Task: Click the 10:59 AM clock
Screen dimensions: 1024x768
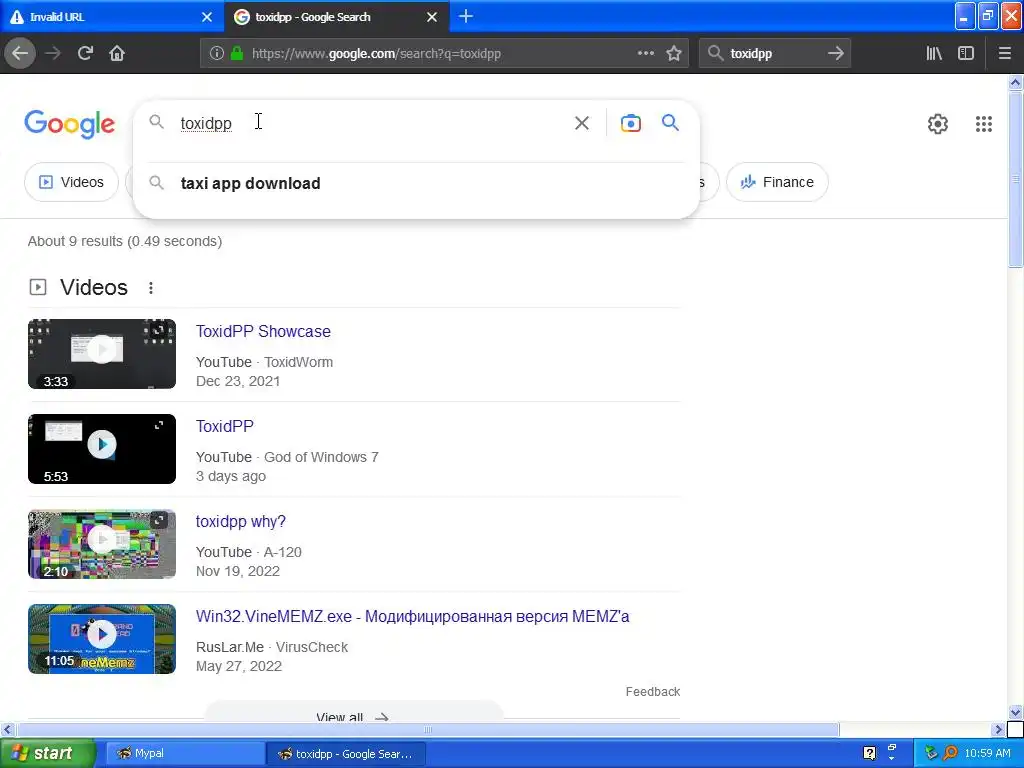Action: [x=987, y=754]
